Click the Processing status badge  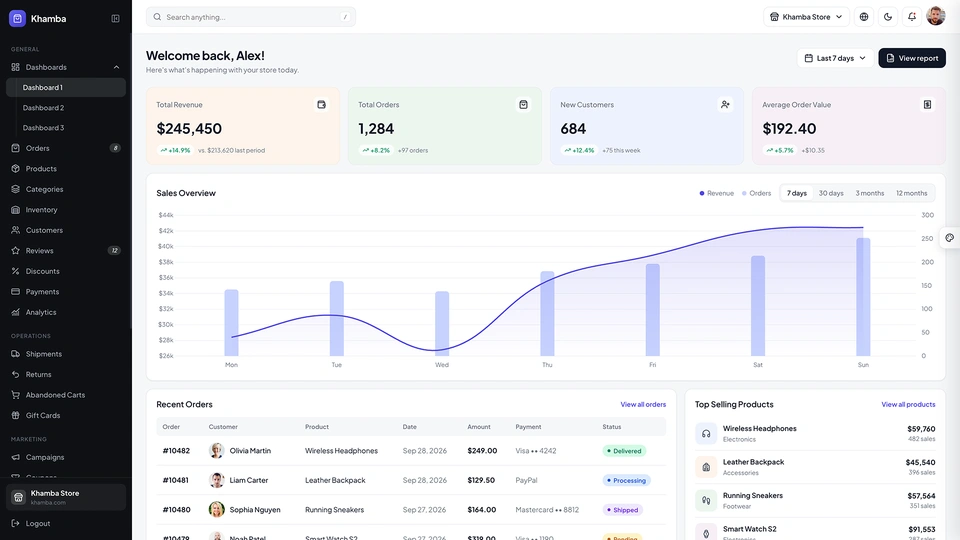point(626,481)
